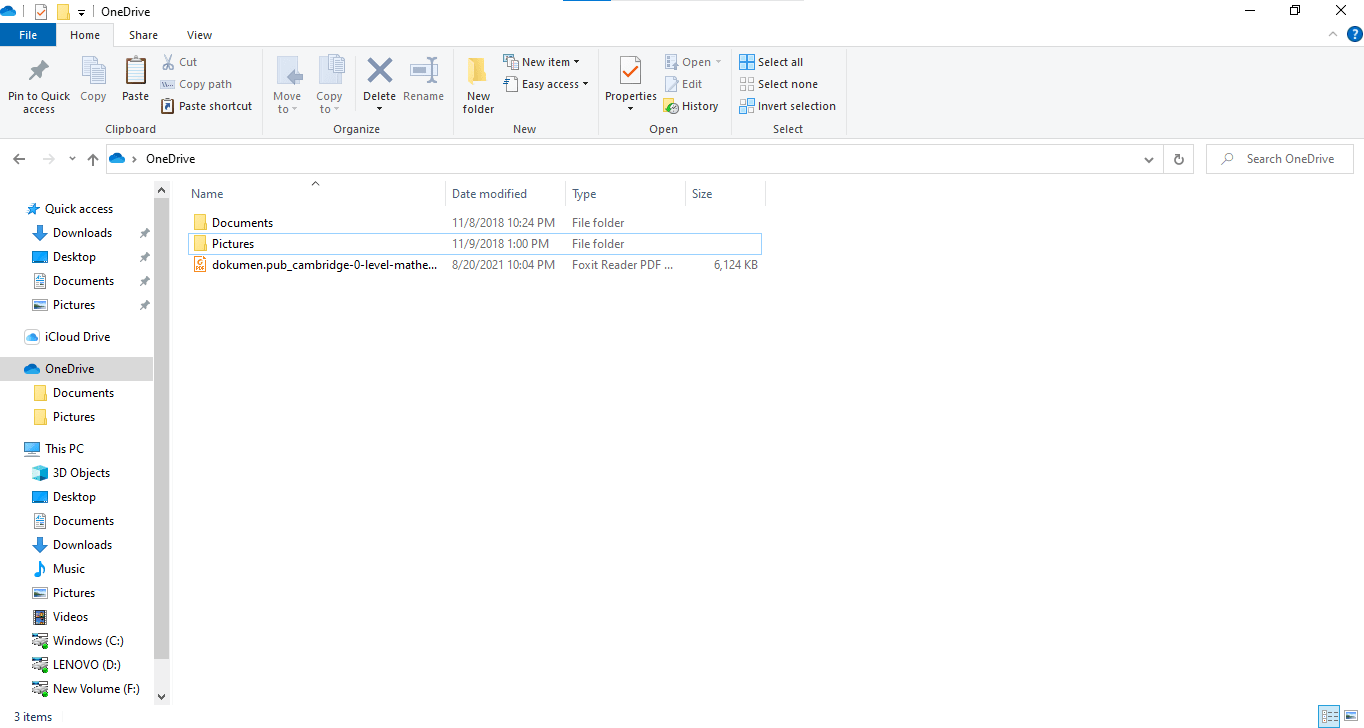Open Downloads under Quick access
This screenshot has width=1364, height=728.
point(82,233)
